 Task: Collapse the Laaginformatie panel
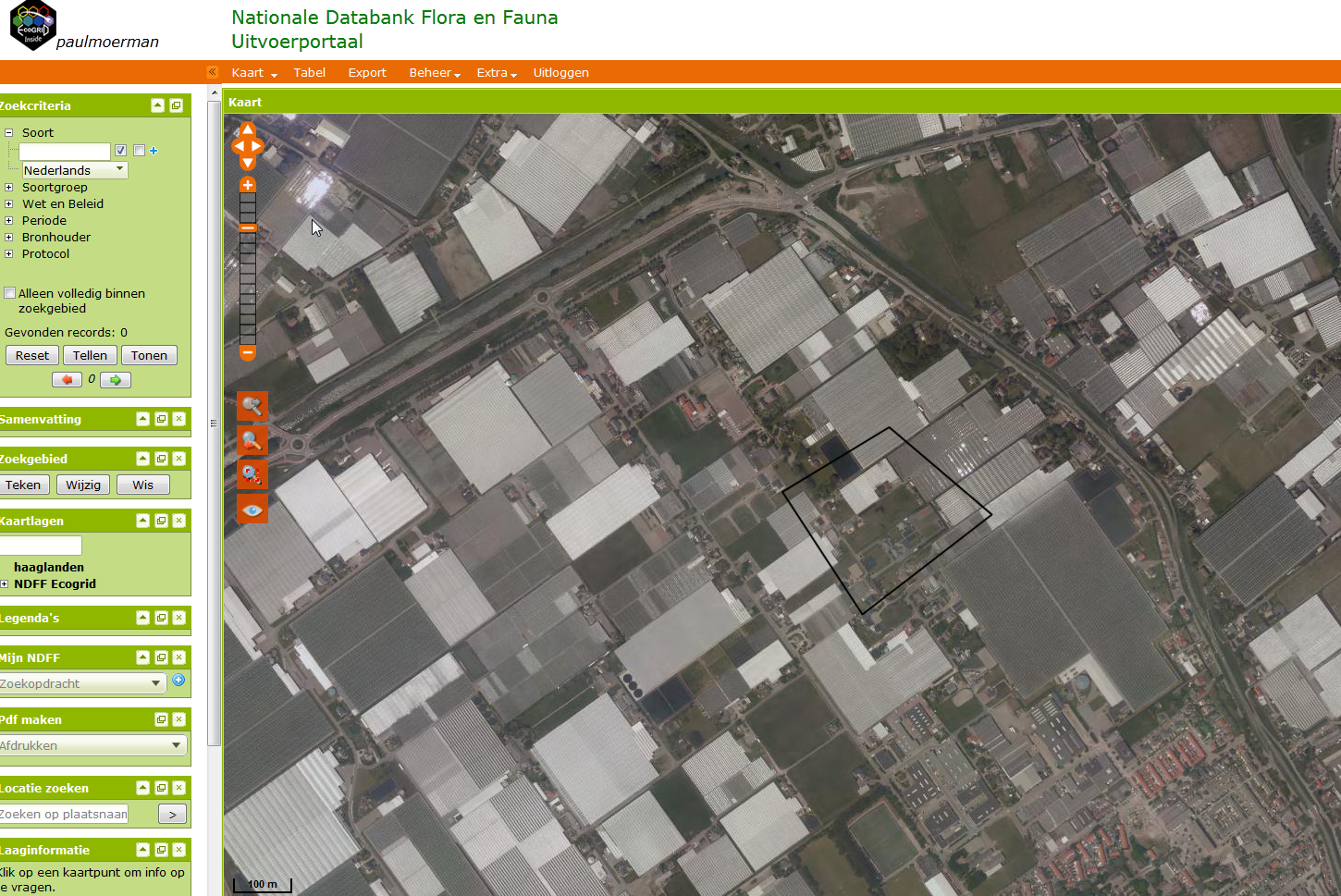142,850
